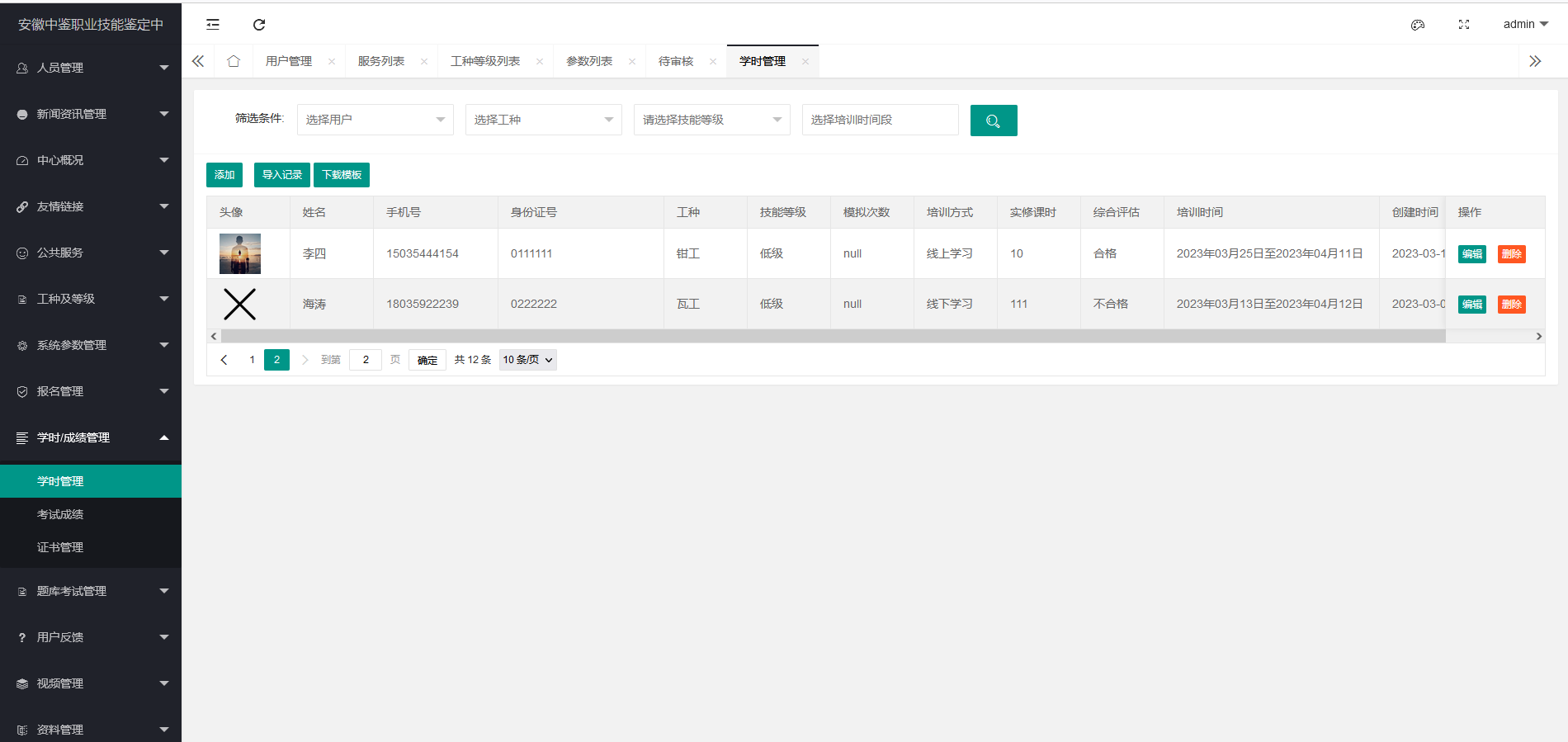Image resolution: width=1568 pixels, height=742 pixels.
Task: Open the theme palette icon
Action: pyautogui.click(x=1418, y=25)
